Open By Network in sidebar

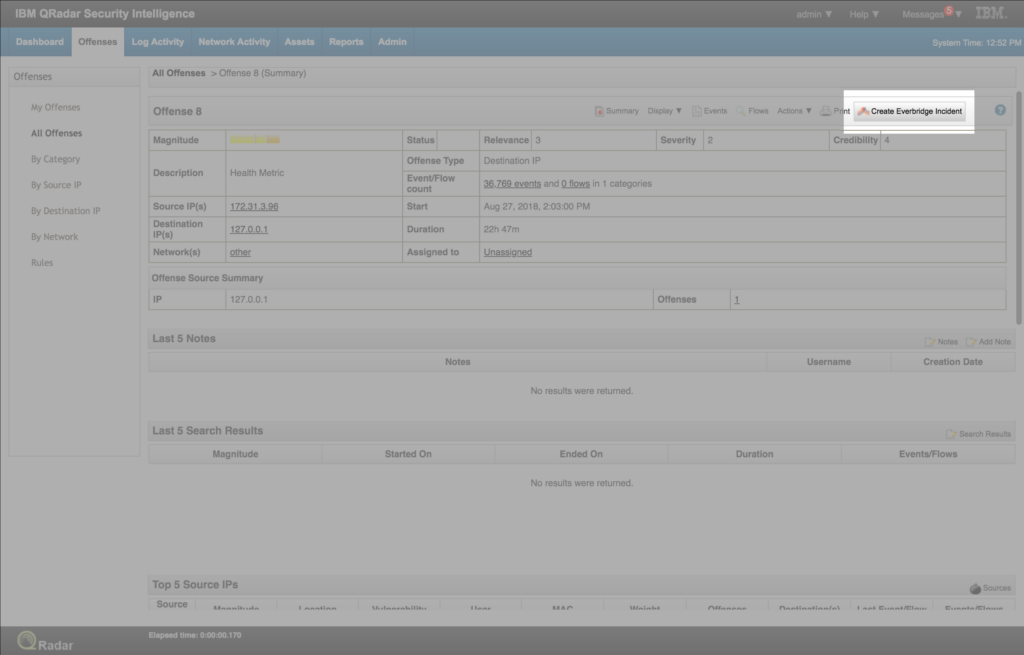point(54,236)
